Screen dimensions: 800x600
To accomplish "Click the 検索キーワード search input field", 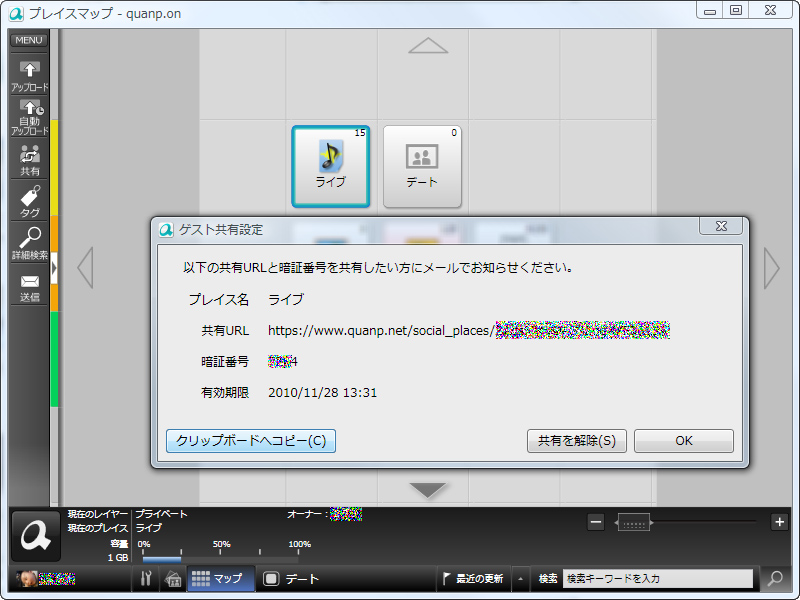I will coord(660,578).
